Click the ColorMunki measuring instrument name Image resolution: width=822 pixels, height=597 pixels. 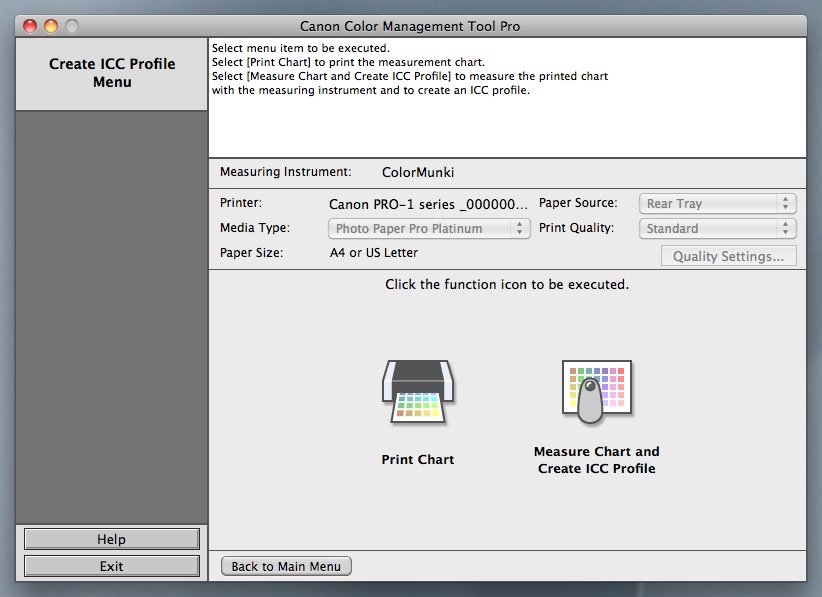click(x=418, y=172)
